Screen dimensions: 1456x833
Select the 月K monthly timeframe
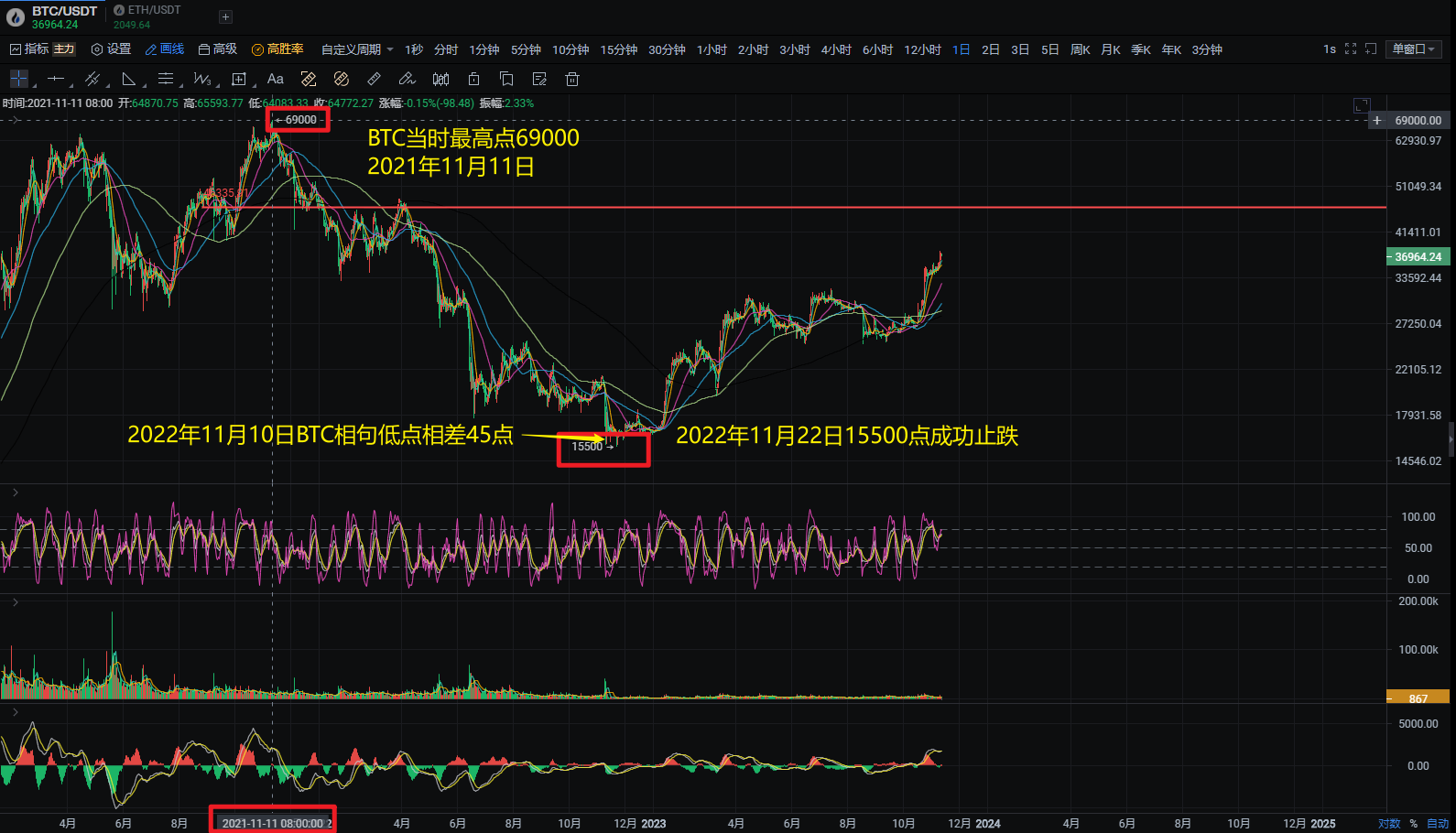click(x=1111, y=49)
